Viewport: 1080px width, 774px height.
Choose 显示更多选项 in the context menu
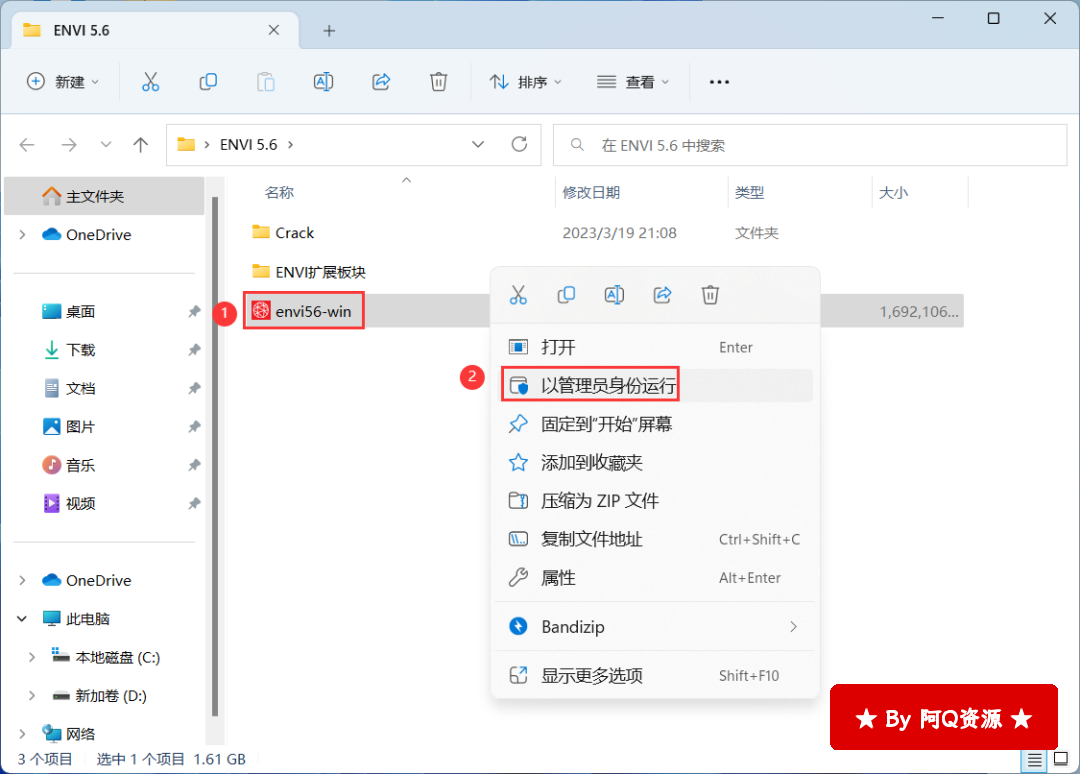[654, 676]
